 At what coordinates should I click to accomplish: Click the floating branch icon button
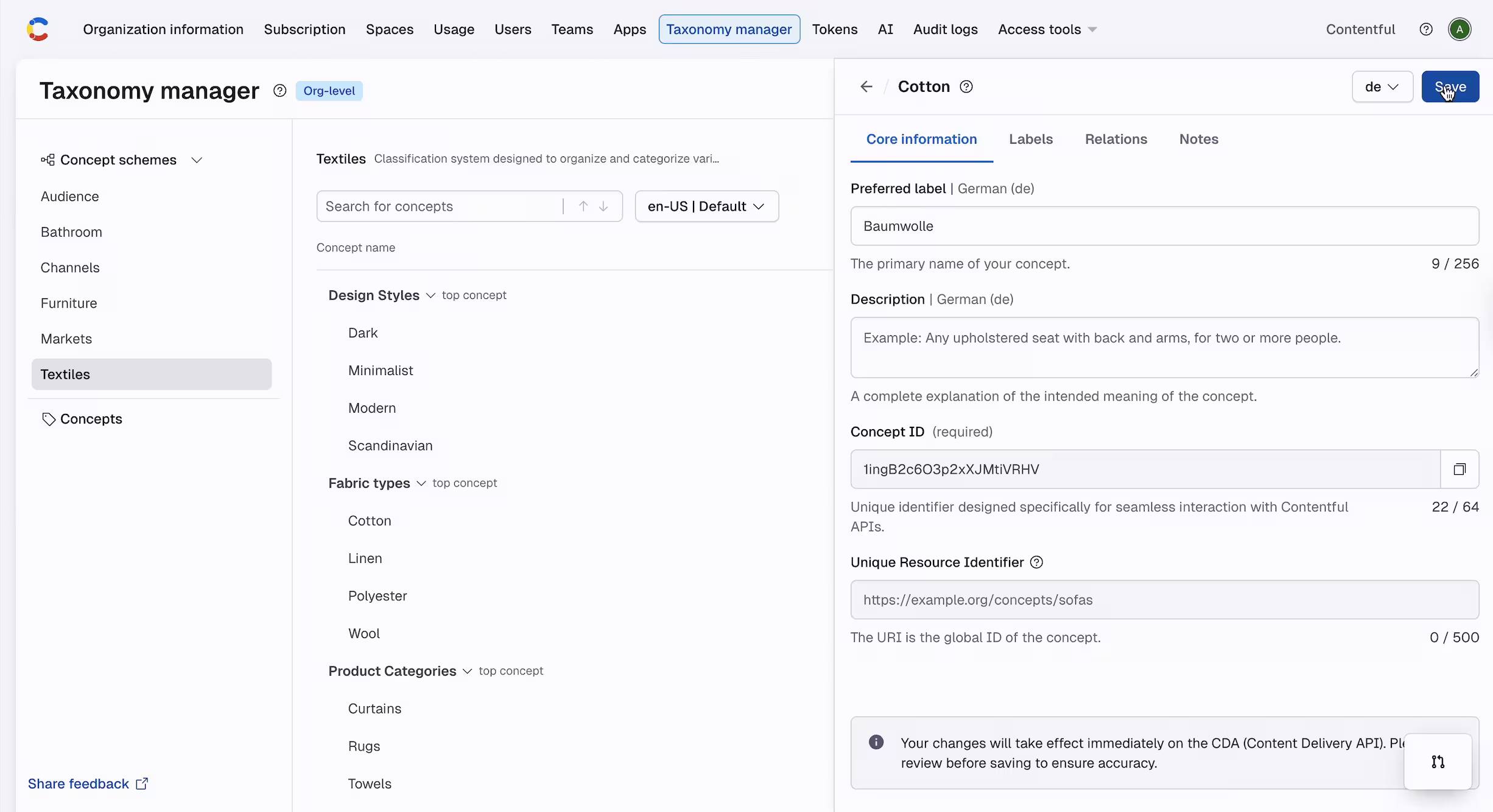(1438, 761)
